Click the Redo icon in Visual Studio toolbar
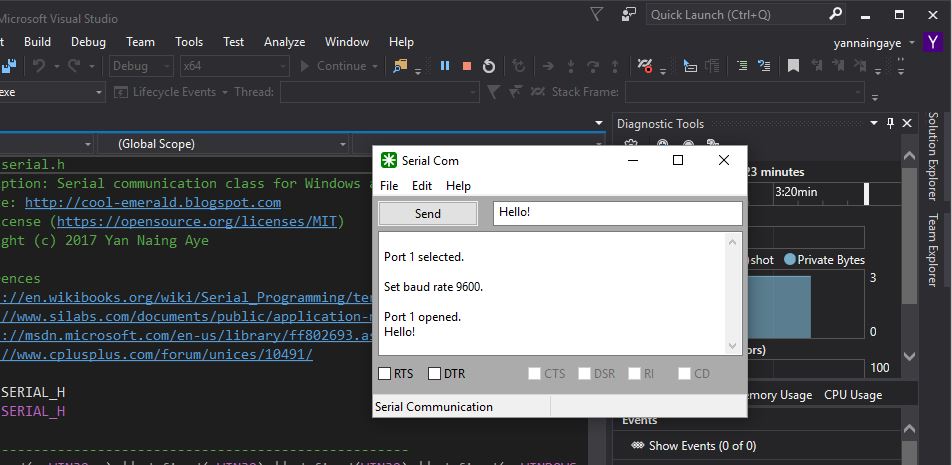 (74, 66)
